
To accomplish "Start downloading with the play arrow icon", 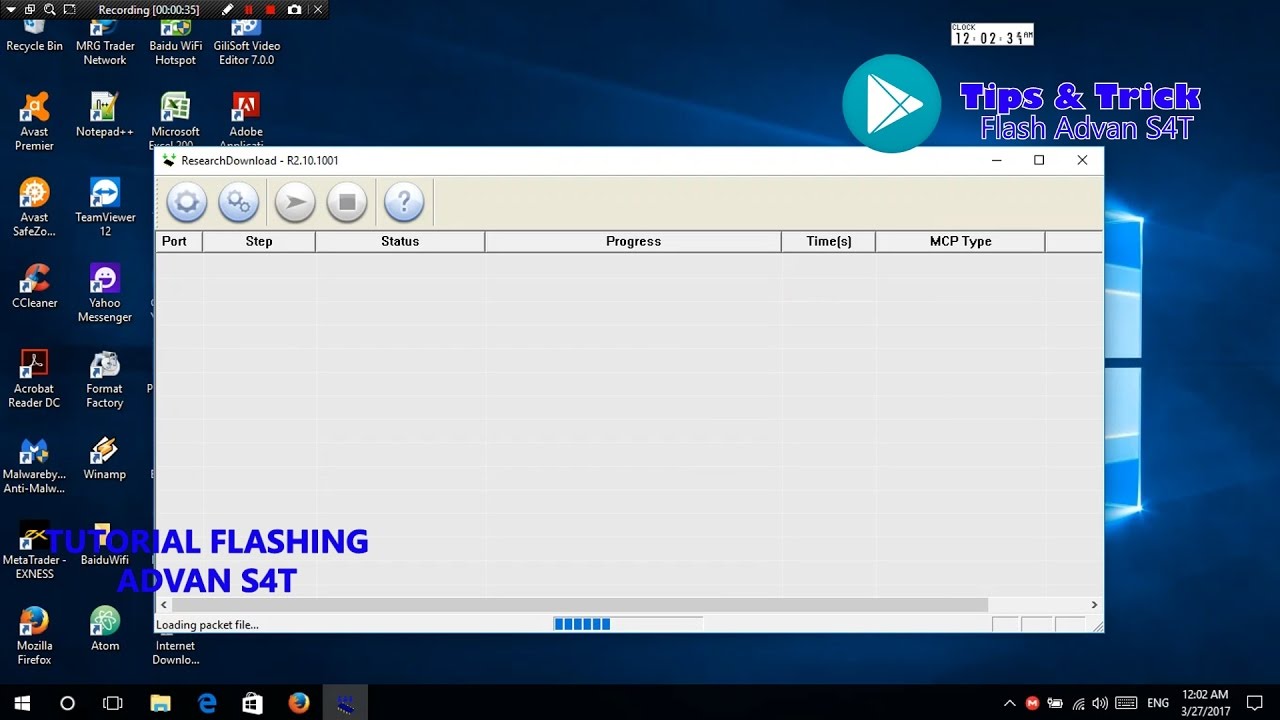I will [295, 203].
